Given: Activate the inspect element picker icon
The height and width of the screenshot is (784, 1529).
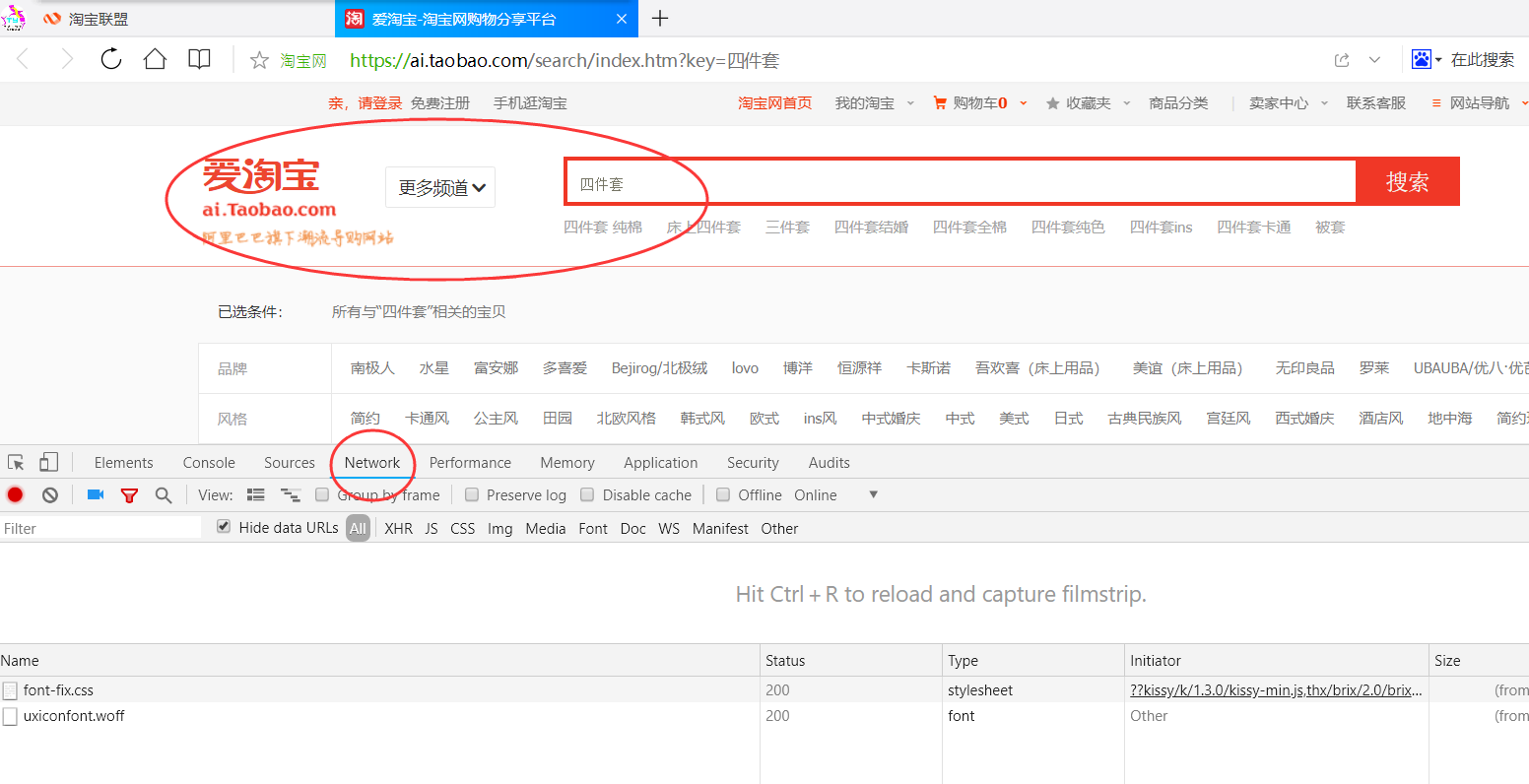Looking at the screenshot, I should tap(16, 462).
